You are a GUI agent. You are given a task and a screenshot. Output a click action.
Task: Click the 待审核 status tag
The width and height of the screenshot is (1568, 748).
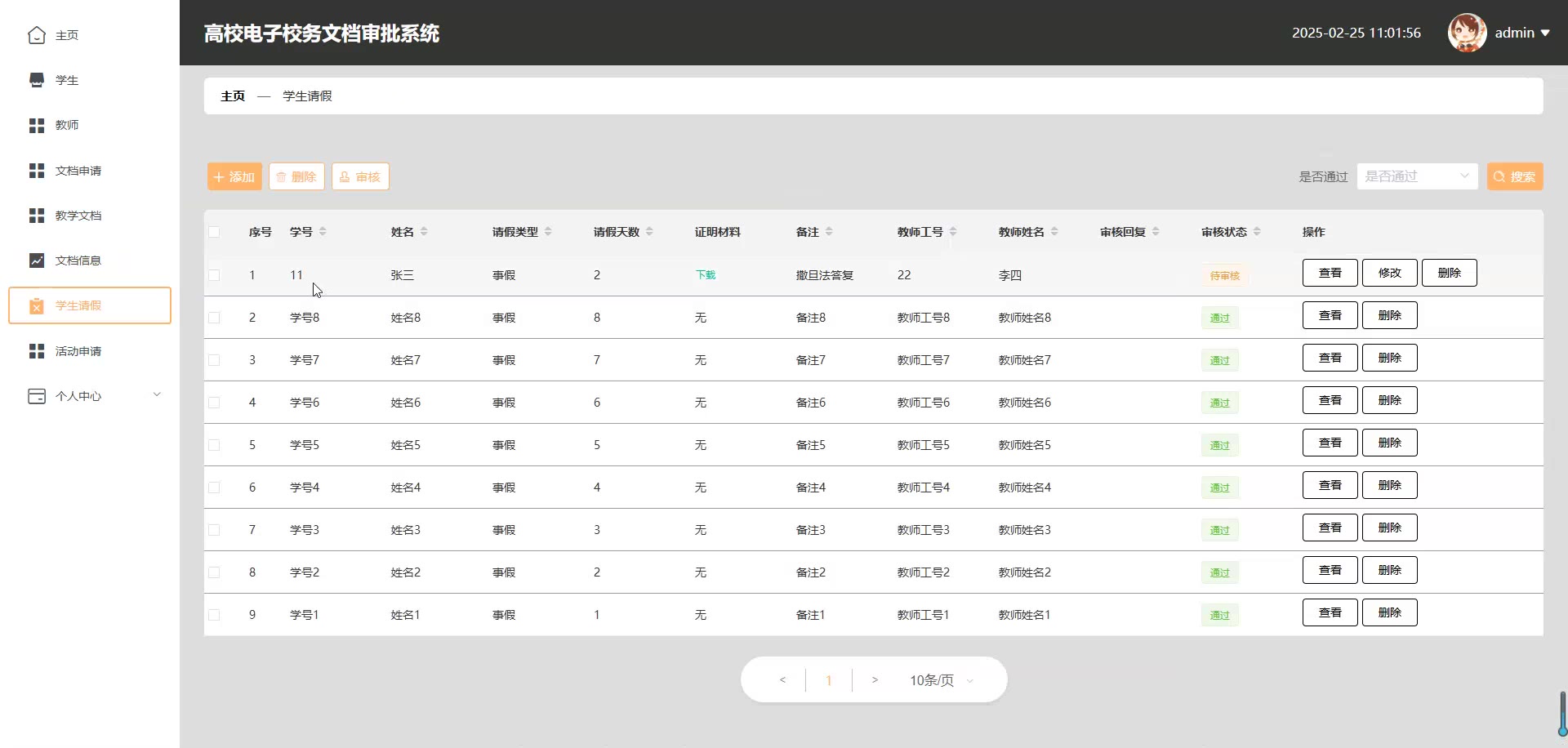(1225, 276)
